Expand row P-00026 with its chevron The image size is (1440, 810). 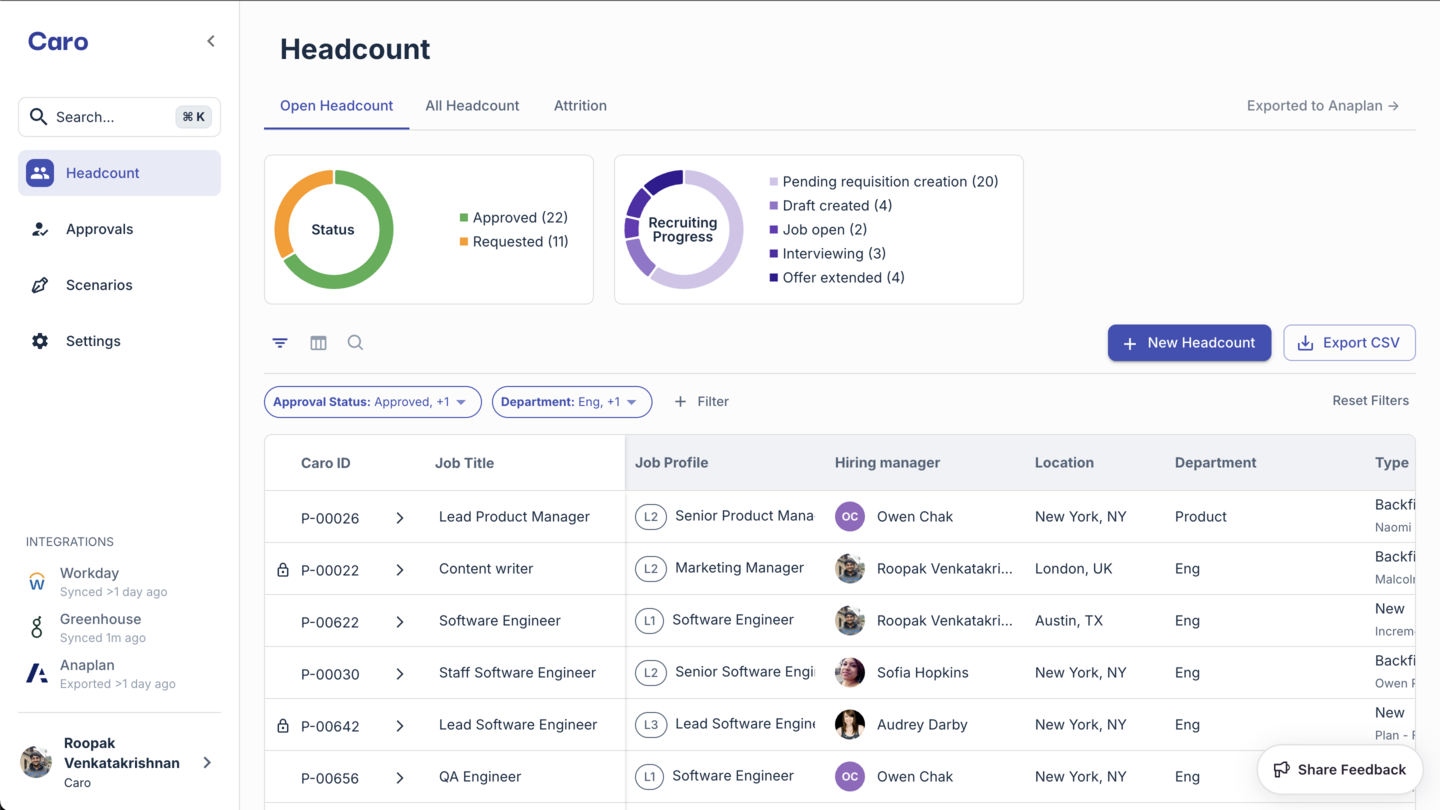pos(400,518)
